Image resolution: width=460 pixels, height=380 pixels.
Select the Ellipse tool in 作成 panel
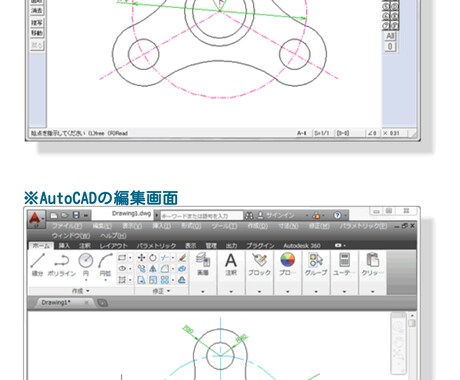click(x=122, y=269)
